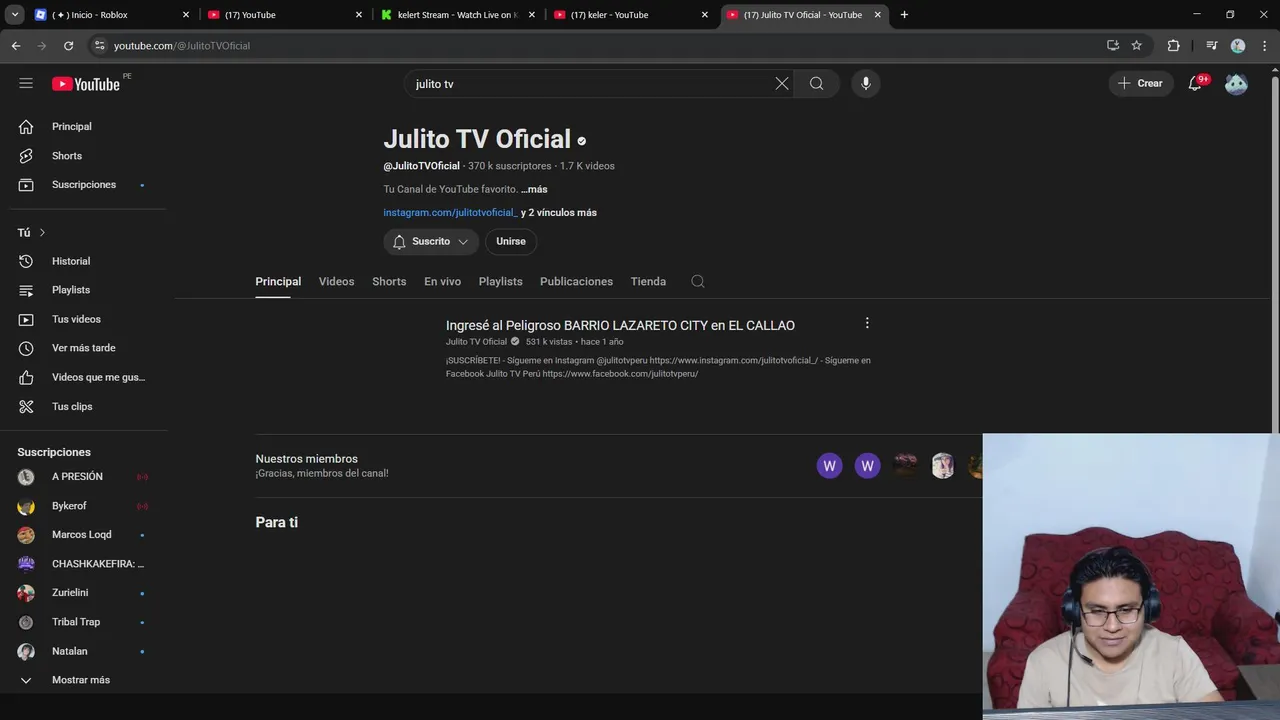Switch to the En vivo channel tab
1280x720 pixels.
click(442, 282)
